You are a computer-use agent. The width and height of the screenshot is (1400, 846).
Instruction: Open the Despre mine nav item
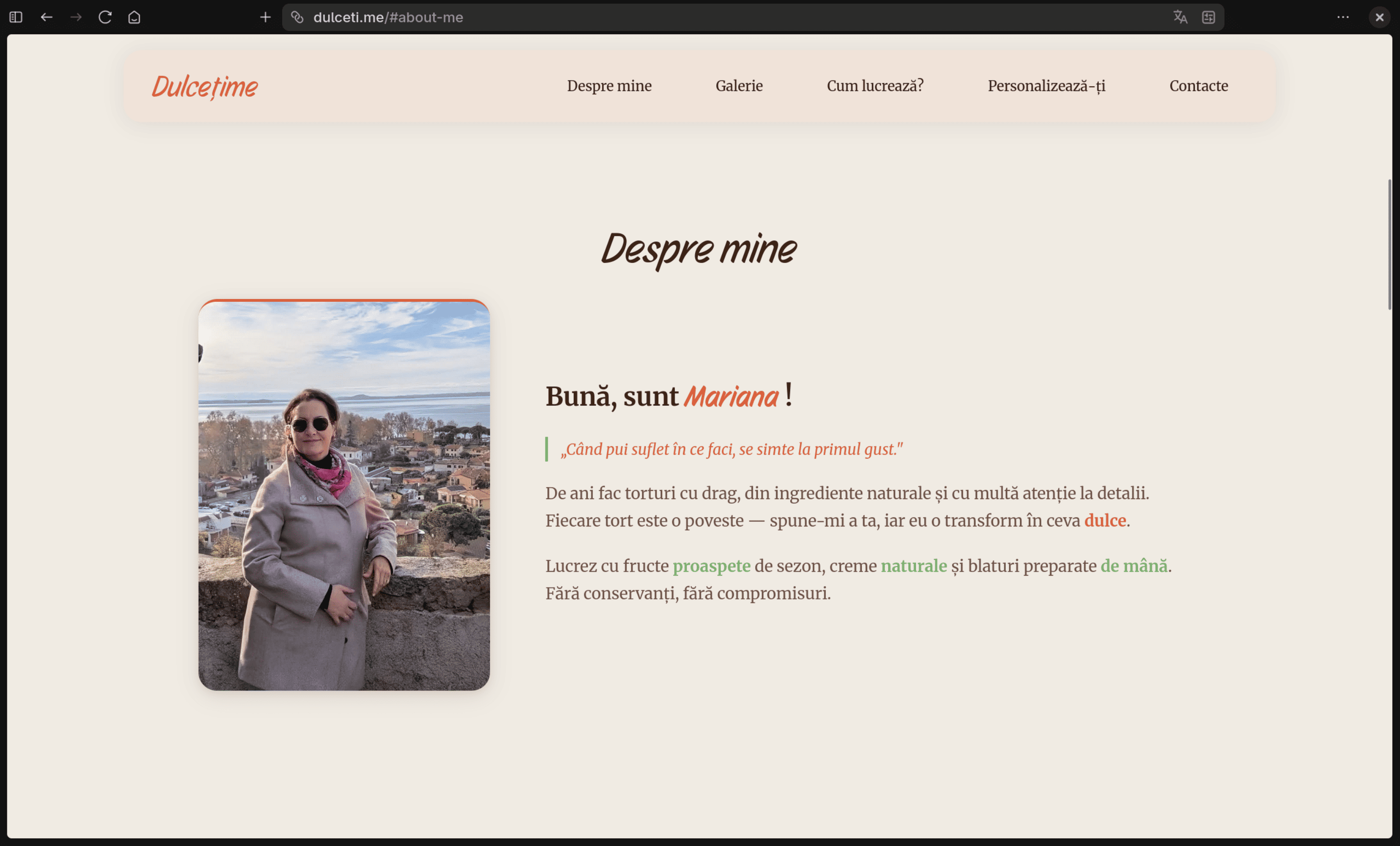(x=609, y=86)
